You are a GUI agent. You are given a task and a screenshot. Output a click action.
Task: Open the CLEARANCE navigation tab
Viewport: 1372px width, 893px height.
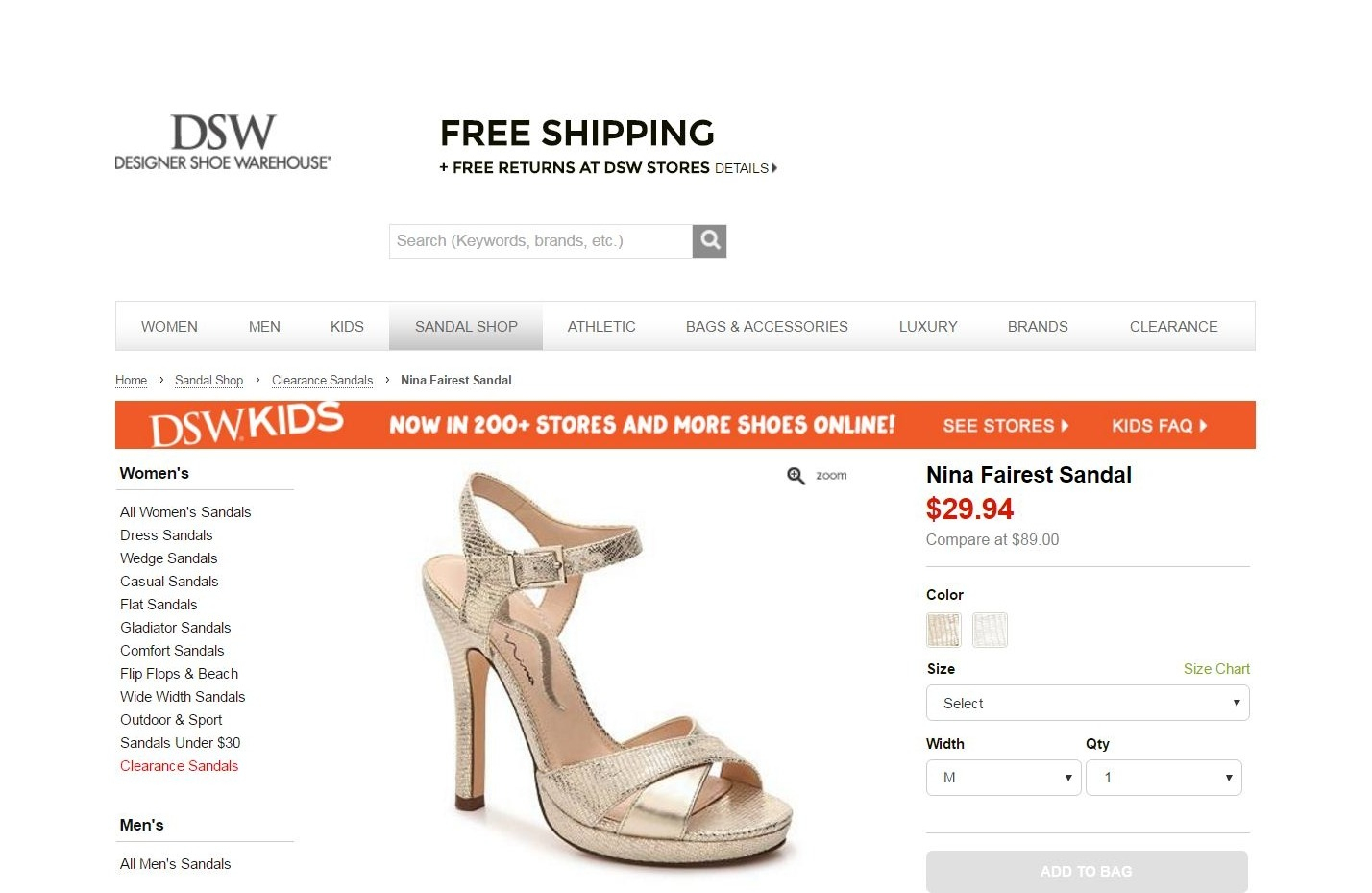click(1173, 327)
